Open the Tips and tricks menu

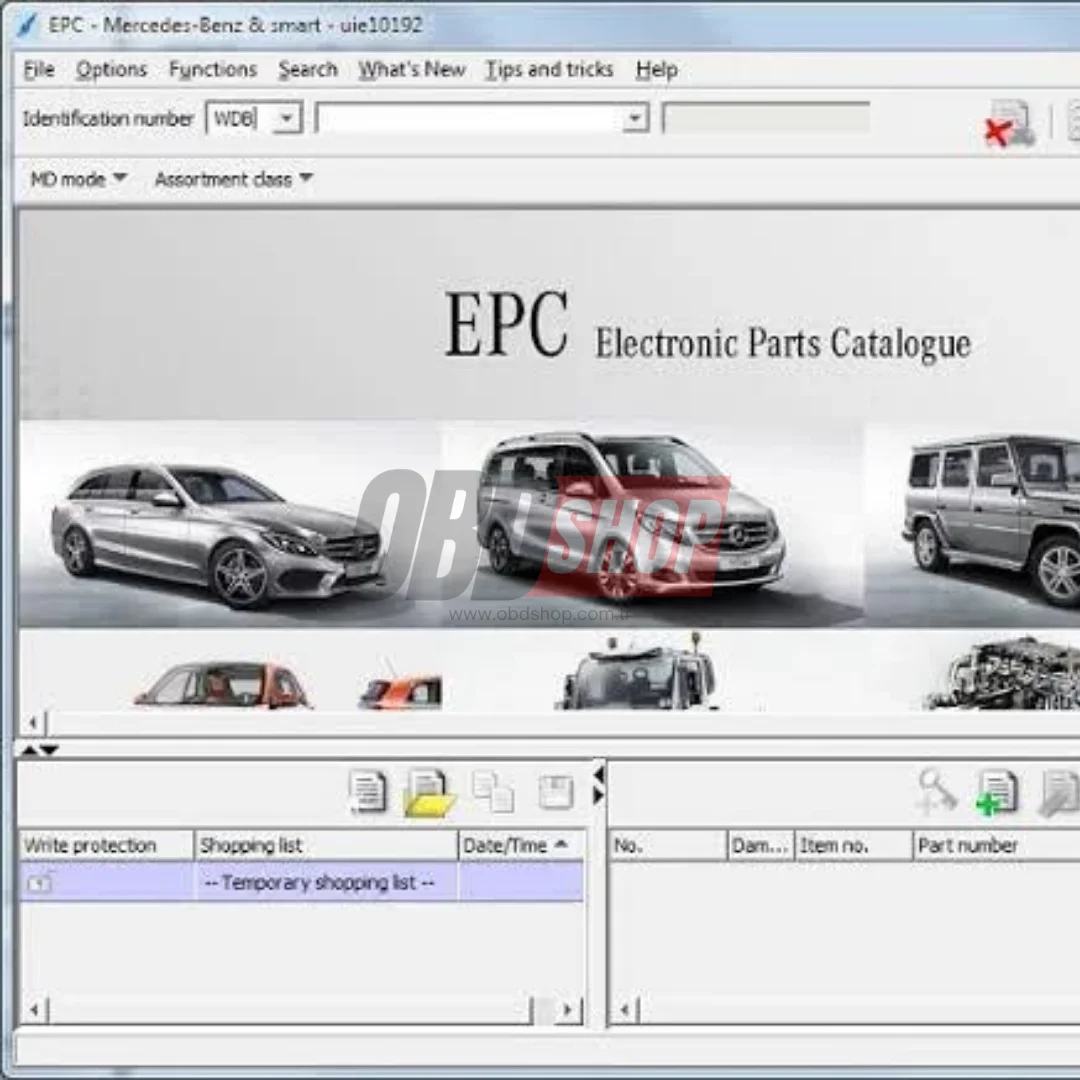coord(548,69)
